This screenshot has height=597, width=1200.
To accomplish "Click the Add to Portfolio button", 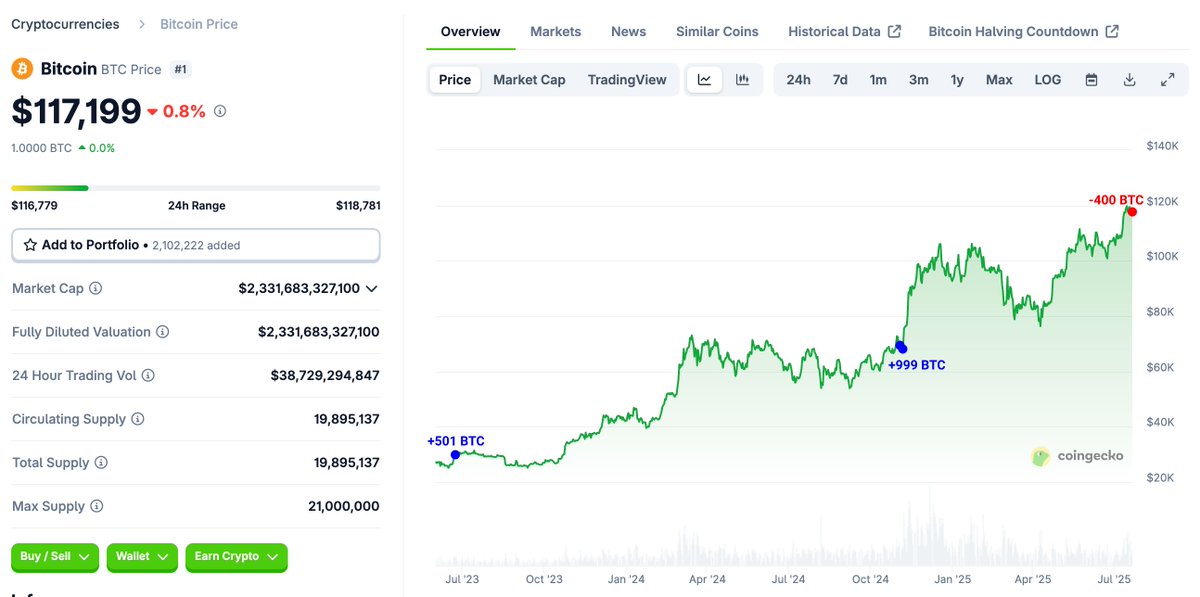I will click(196, 245).
